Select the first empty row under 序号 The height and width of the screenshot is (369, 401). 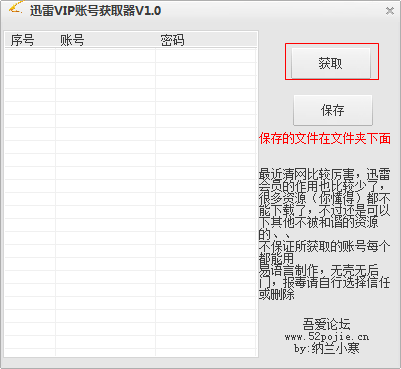point(30,56)
